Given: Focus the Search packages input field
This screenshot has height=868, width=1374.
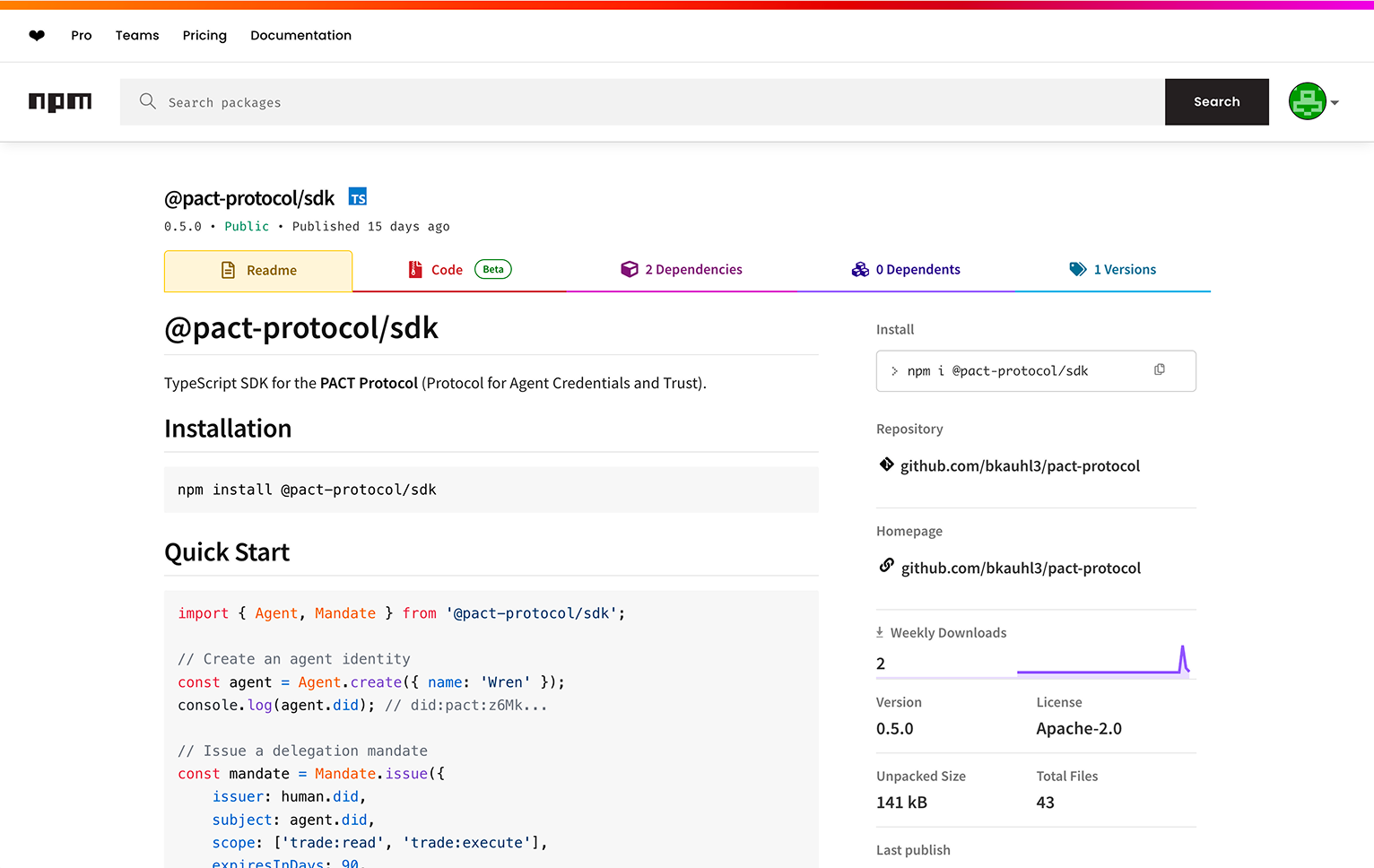Looking at the screenshot, I should click(x=642, y=102).
